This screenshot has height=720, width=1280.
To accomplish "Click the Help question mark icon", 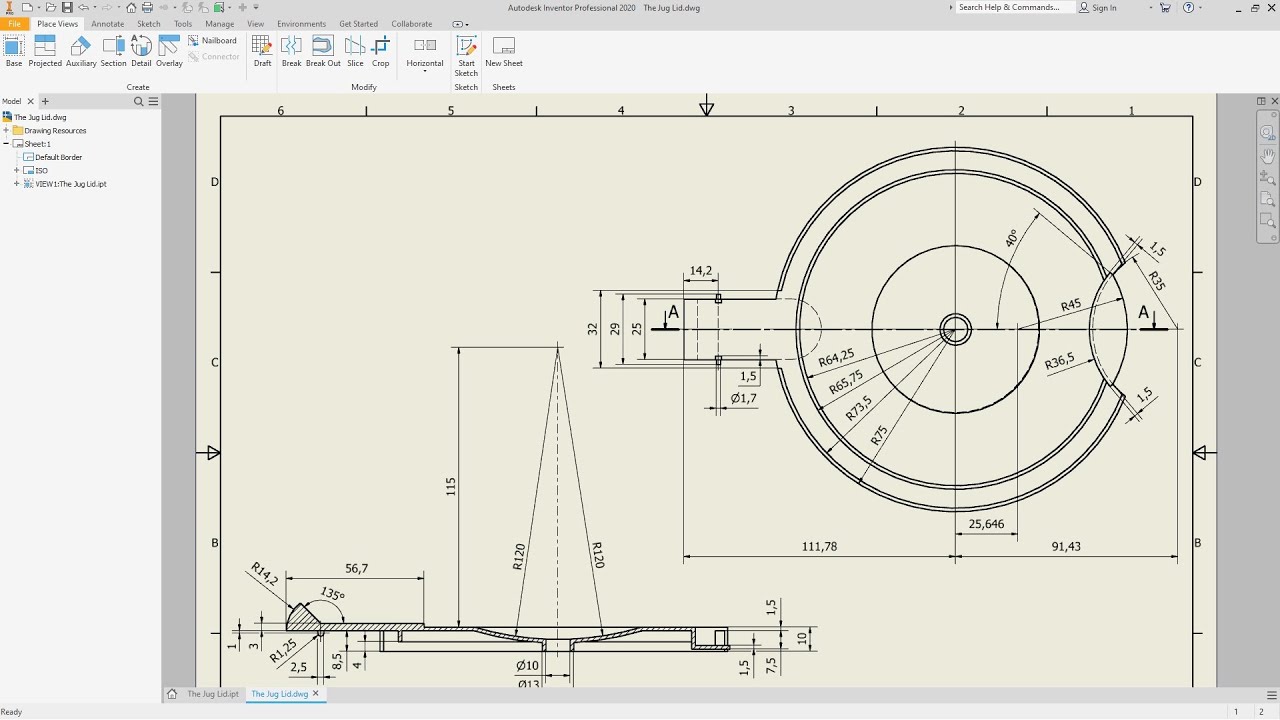I will (1188, 7).
